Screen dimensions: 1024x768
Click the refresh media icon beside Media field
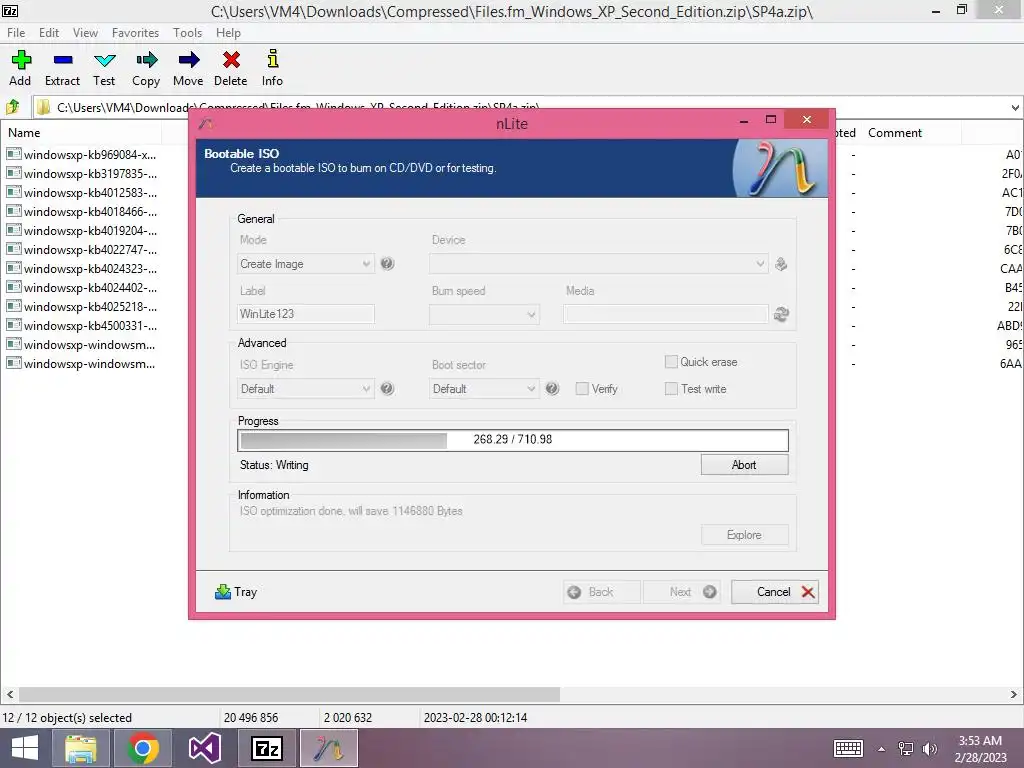(781, 314)
